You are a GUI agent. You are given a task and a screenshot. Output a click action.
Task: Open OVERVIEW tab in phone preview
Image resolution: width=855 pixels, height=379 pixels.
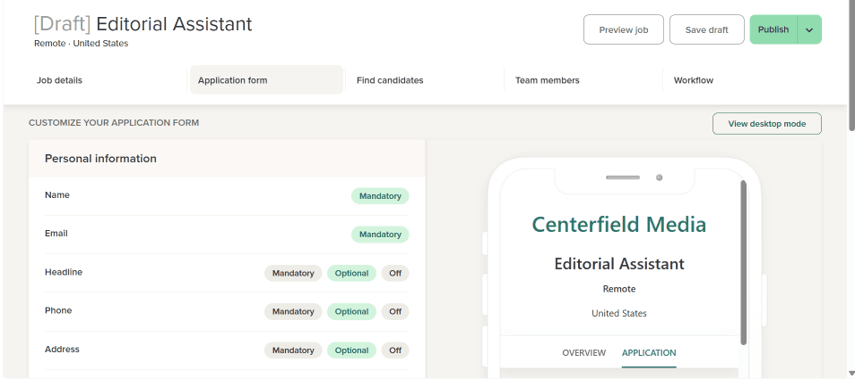coord(584,353)
